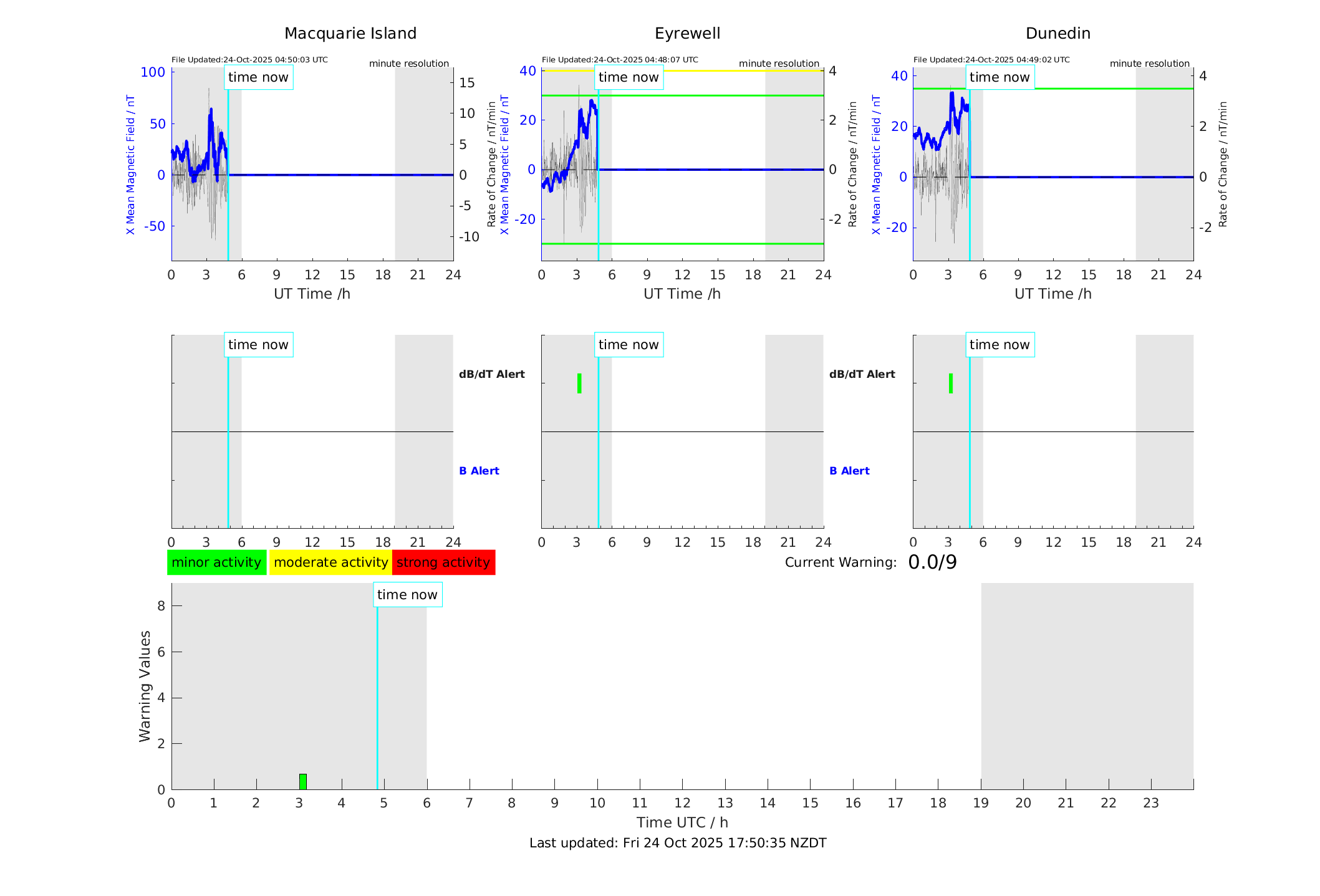The width and height of the screenshot is (1320, 896).
Task: Click the green minor activity legend box
Action: 216,562
